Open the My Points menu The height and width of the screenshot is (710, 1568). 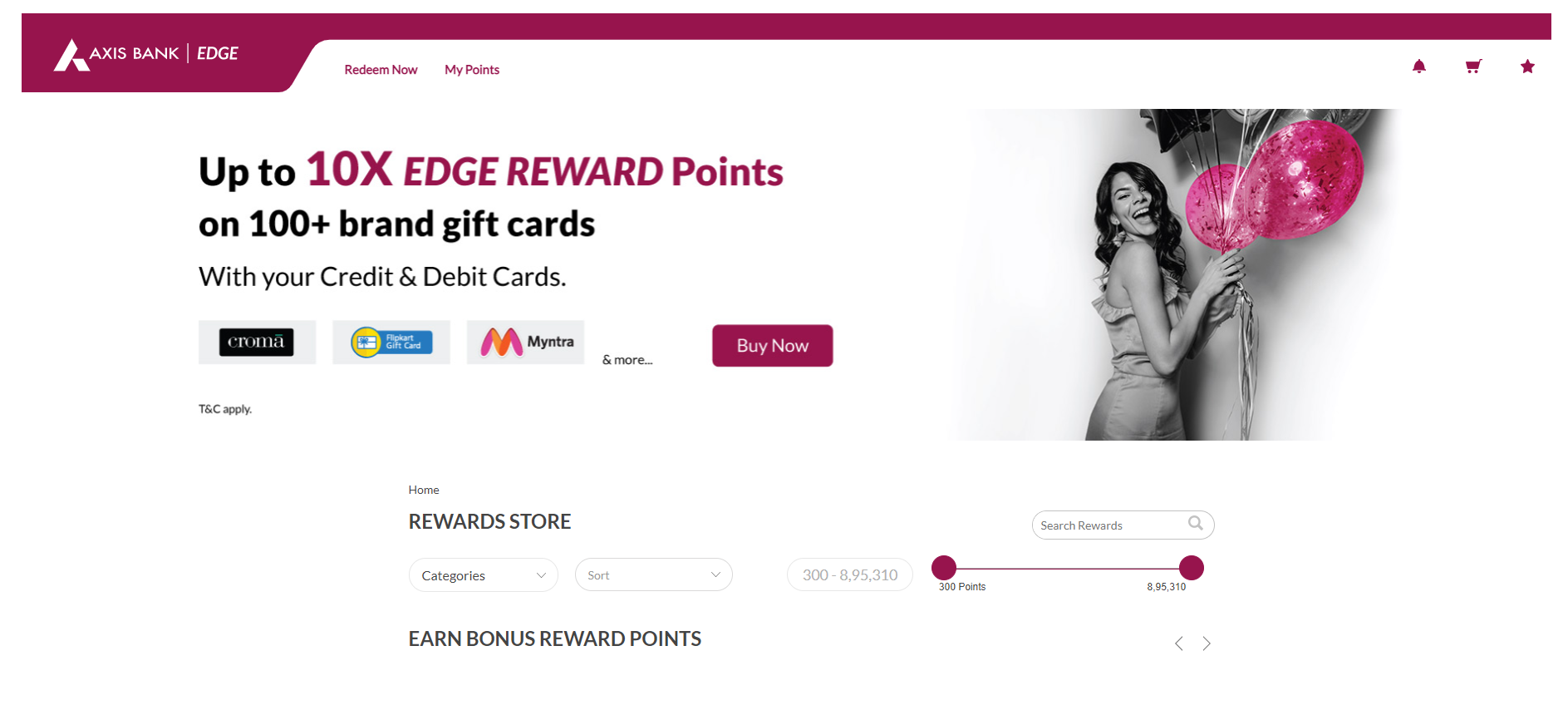coord(472,70)
